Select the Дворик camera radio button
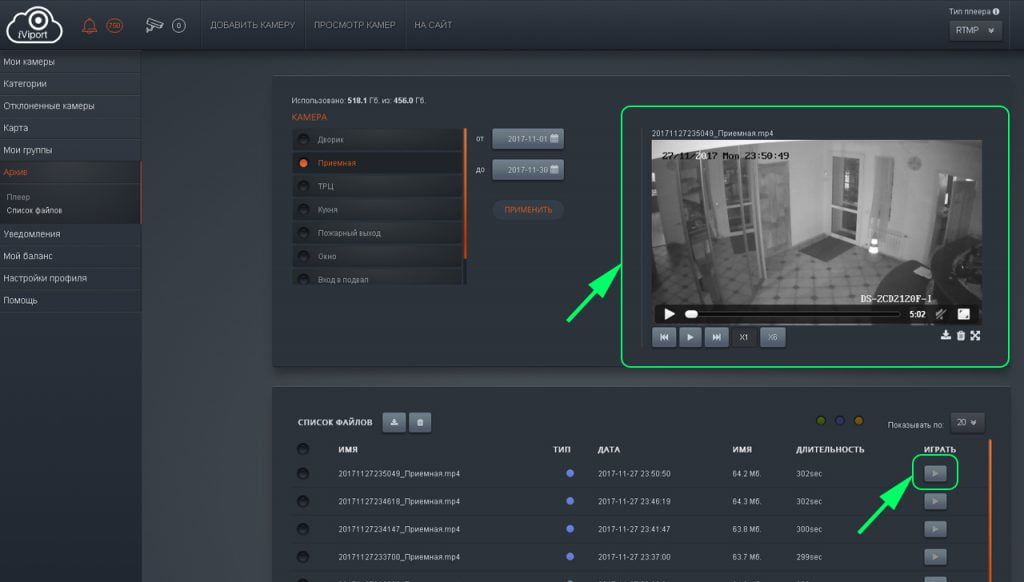 [303, 139]
